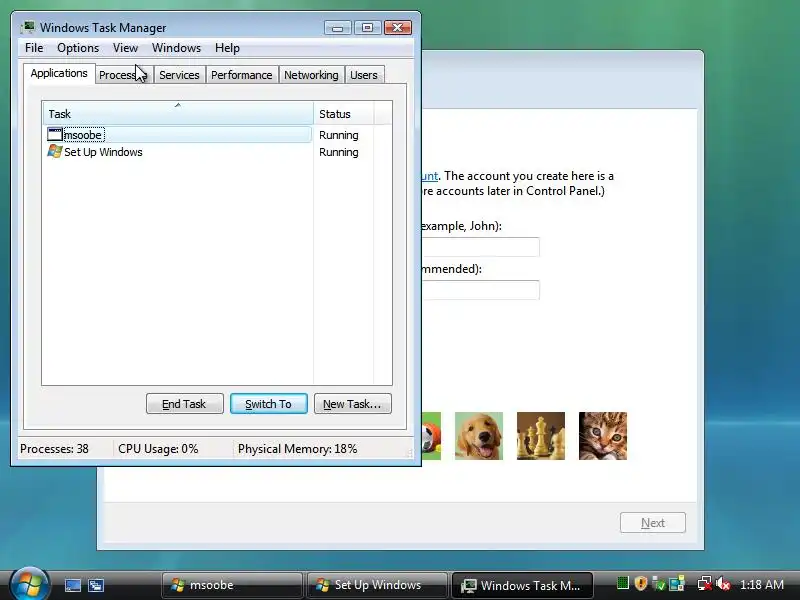Open the File menu
800x600 pixels.
34,48
